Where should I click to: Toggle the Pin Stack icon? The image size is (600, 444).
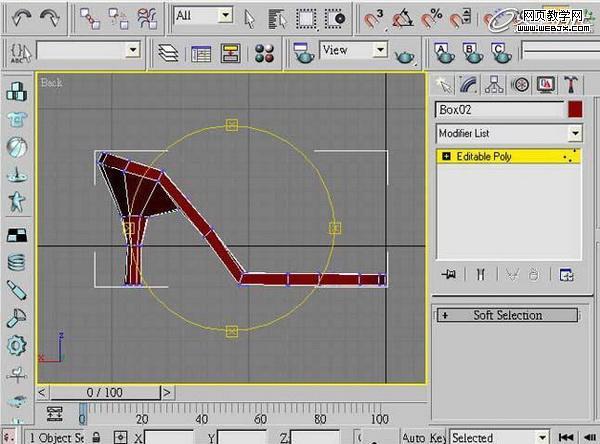[448, 274]
